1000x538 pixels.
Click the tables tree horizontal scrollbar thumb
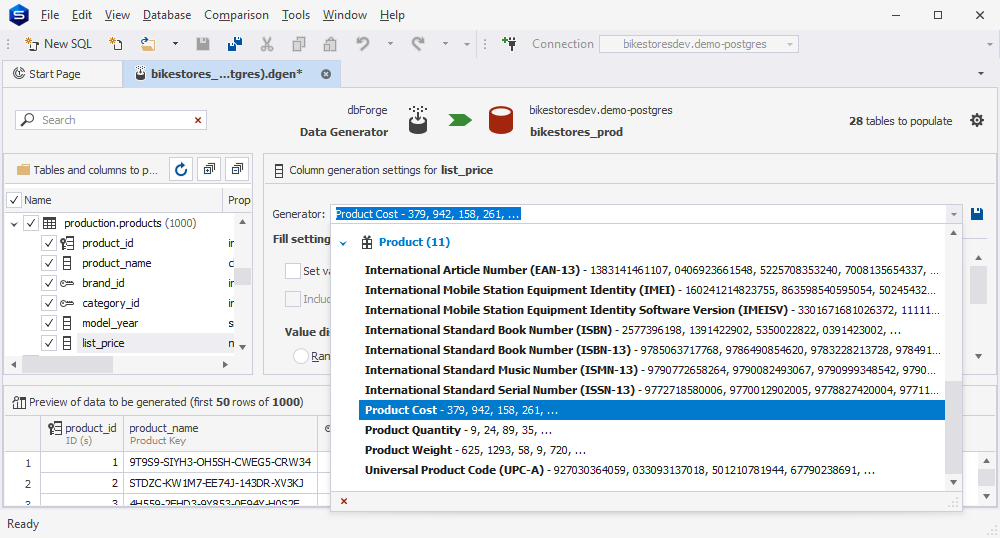(x=68, y=365)
